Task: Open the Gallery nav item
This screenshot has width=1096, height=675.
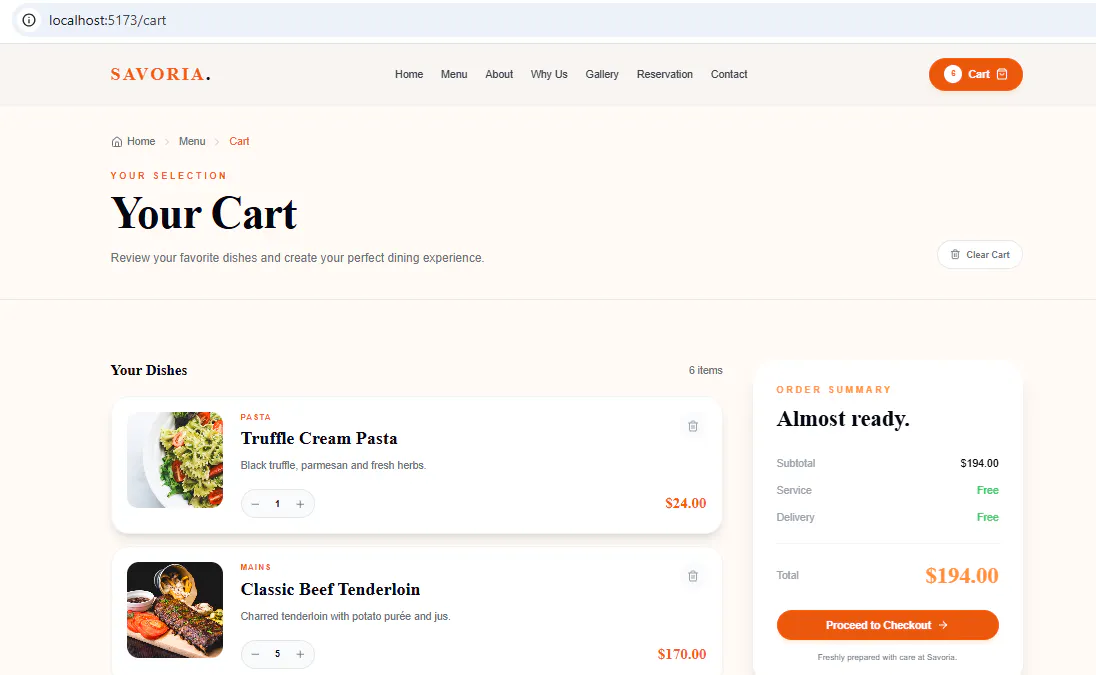Action: coord(602,74)
